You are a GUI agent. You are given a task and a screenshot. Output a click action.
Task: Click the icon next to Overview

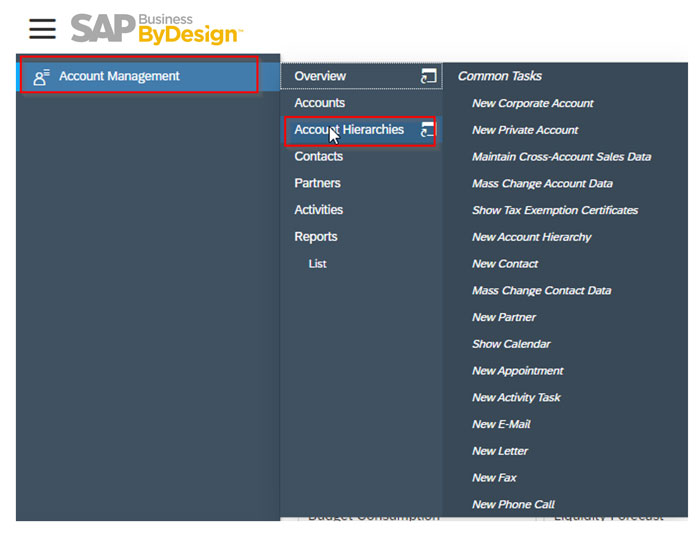click(428, 77)
